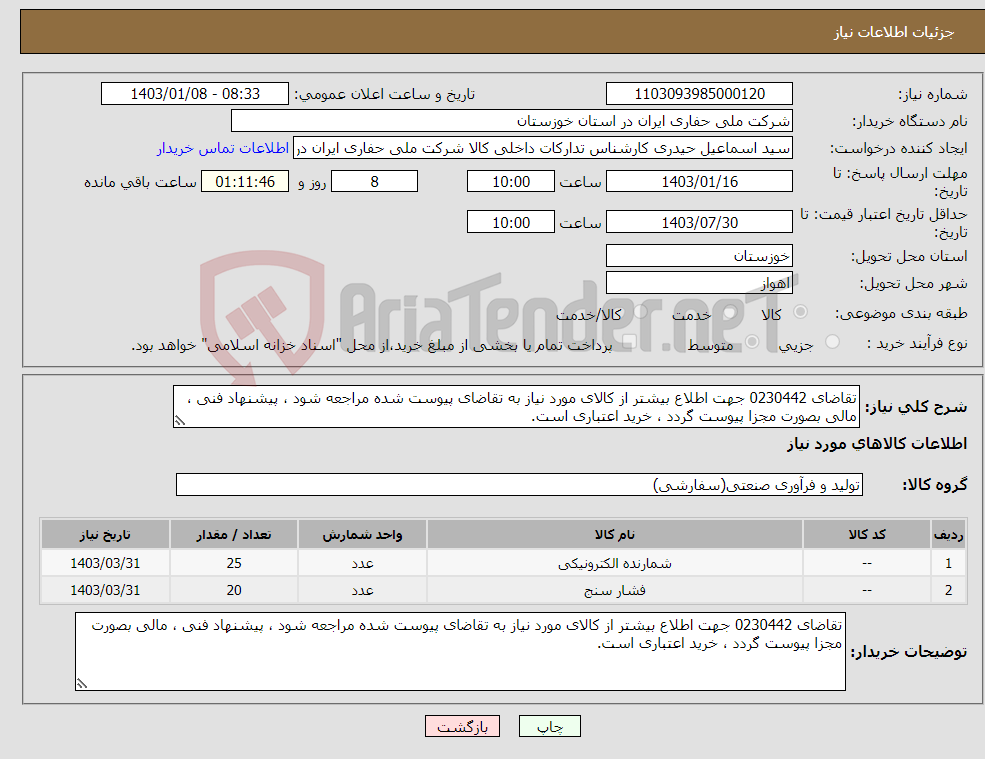Click the remaining time field 01:11:46
The height and width of the screenshot is (759, 985).
click(x=245, y=182)
